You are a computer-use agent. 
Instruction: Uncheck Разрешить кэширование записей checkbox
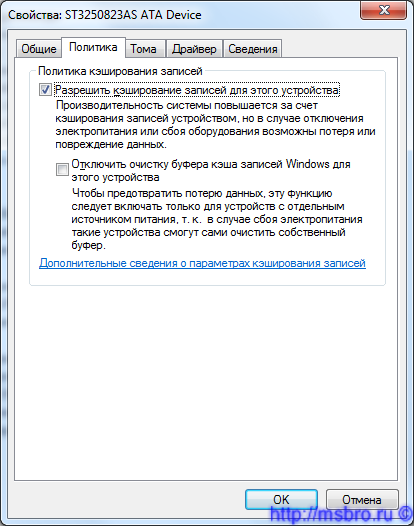coord(45,90)
